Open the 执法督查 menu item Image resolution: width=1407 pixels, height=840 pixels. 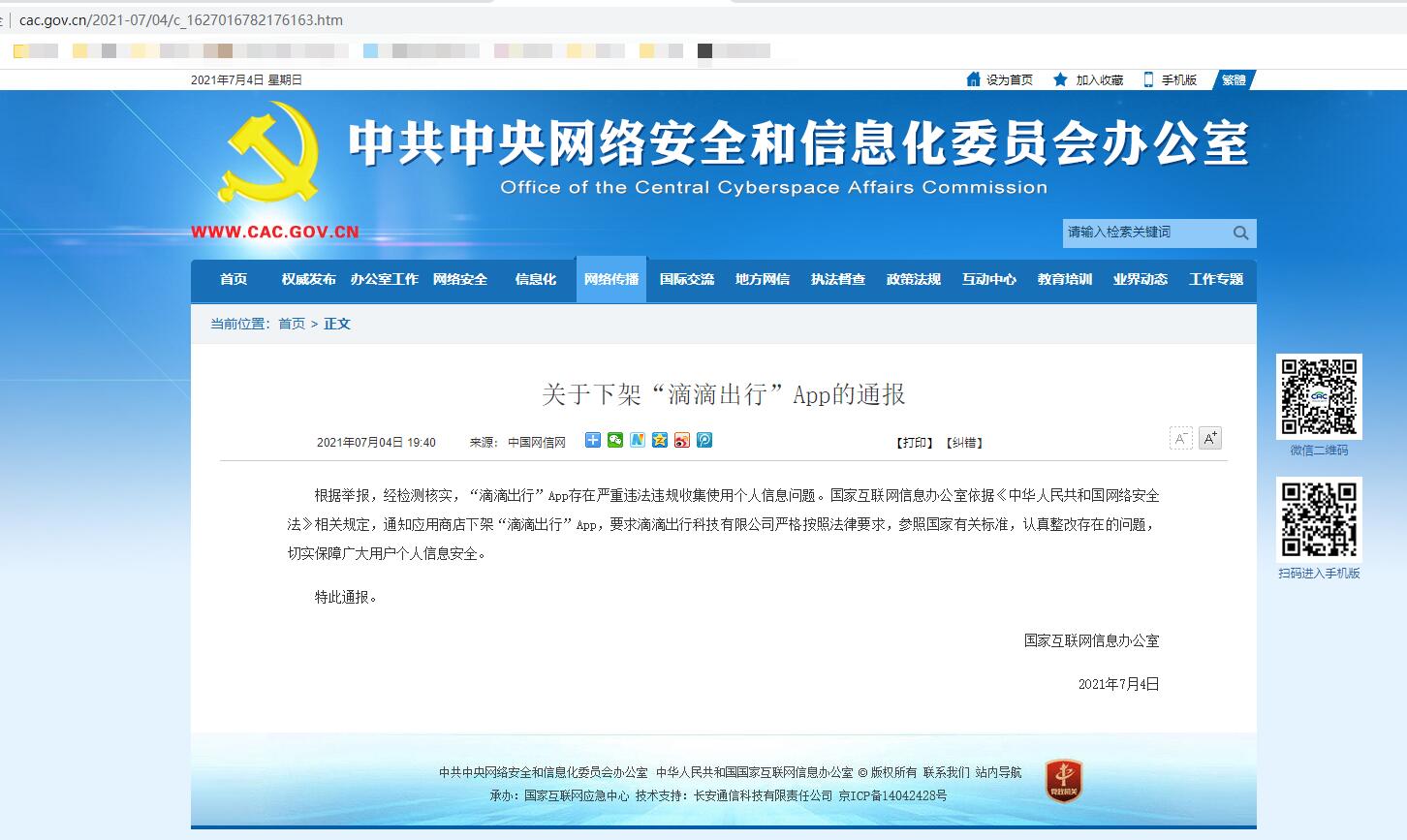[x=838, y=279]
